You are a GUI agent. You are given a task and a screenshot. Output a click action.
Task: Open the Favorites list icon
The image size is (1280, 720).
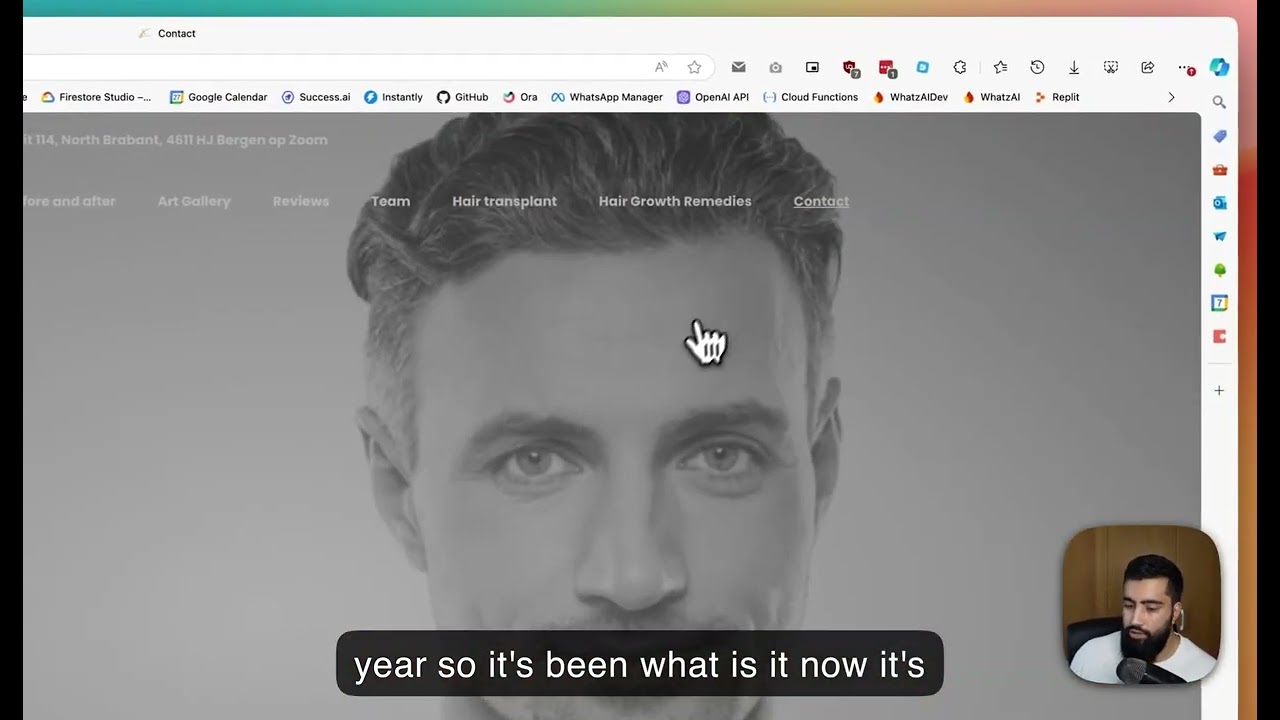click(x=1000, y=67)
